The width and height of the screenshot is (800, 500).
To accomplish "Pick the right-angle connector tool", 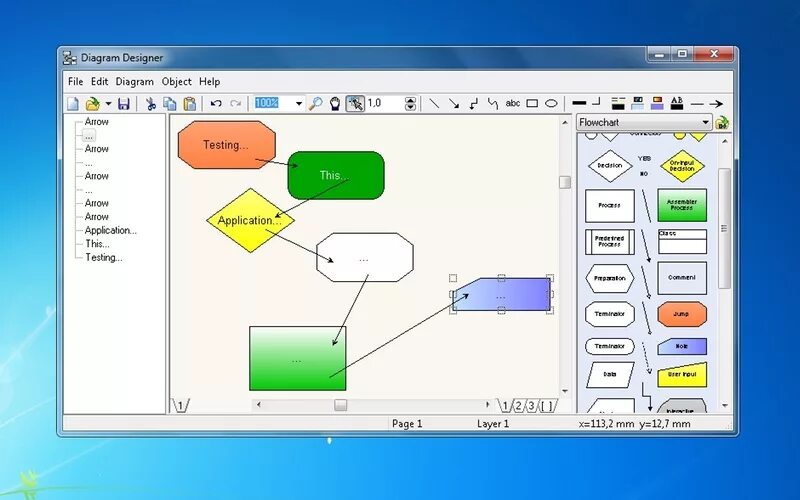I will [x=473, y=104].
